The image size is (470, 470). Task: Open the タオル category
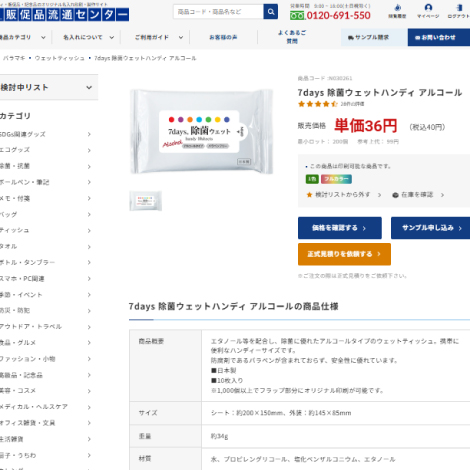[x=46, y=246]
